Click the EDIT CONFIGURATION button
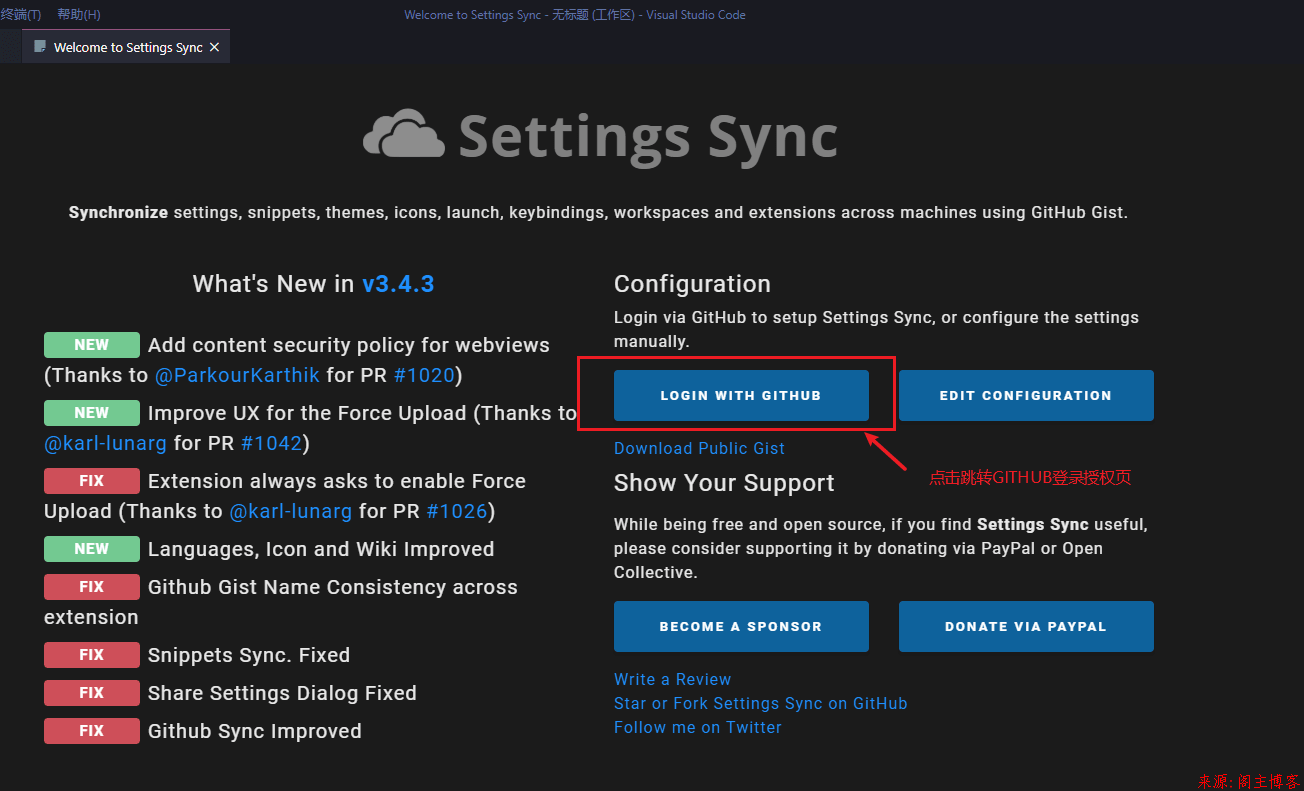 1026,395
